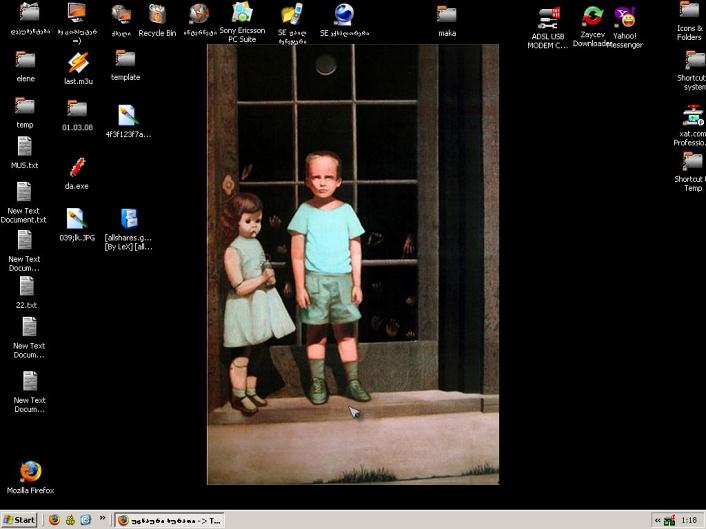Click the Mozilla Firefox desktop icon
The width and height of the screenshot is (706, 529).
(x=30, y=471)
